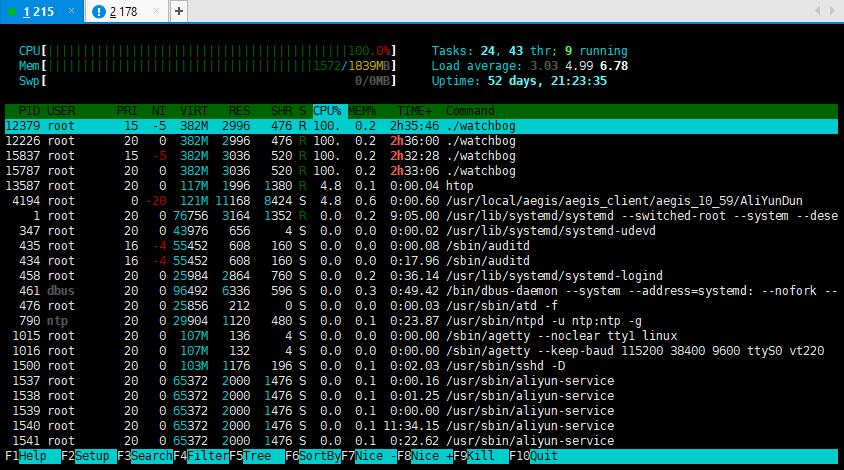Switch to session tab 2 178

(126, 11)
